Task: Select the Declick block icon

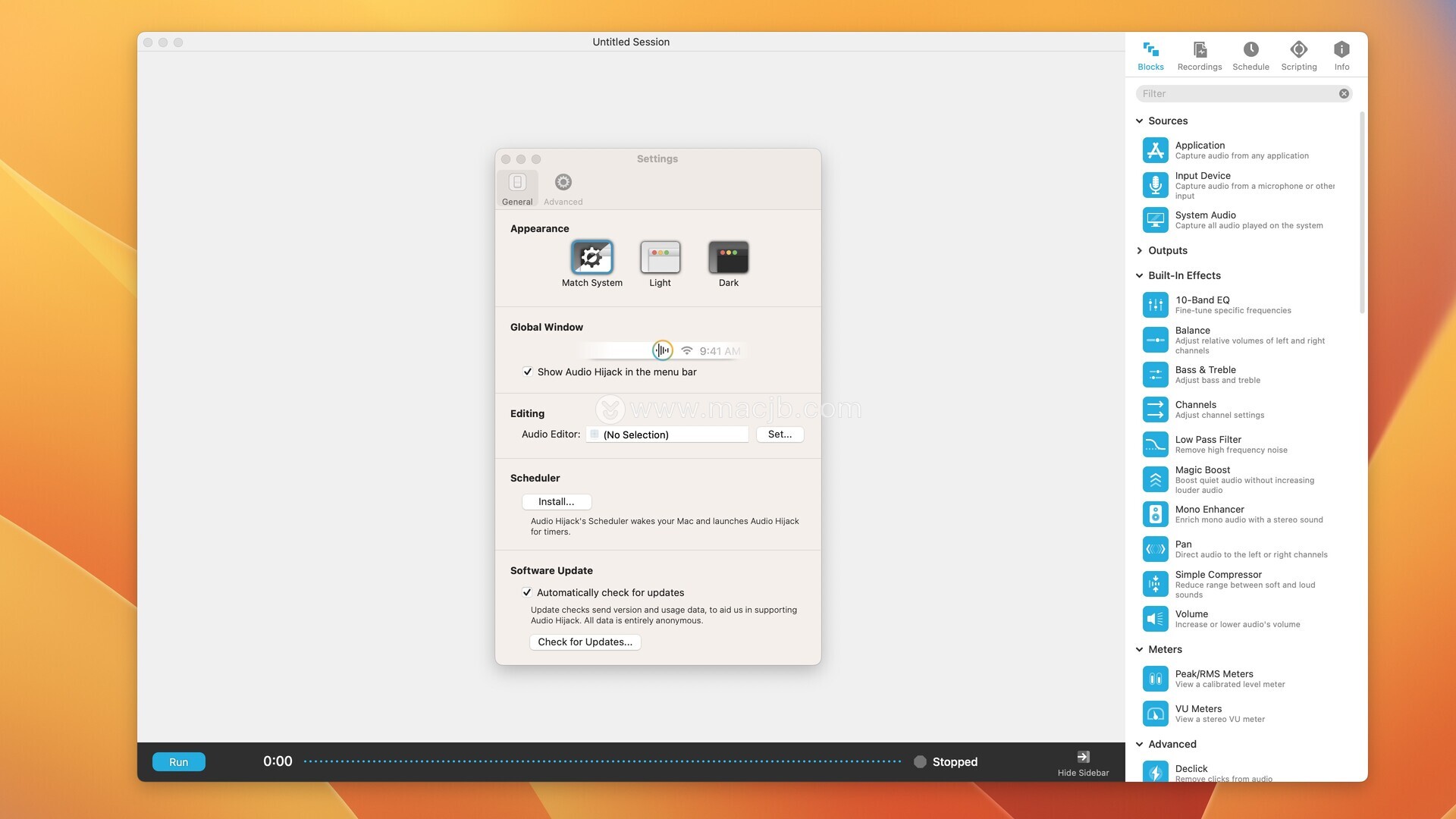Action: point(1155,772)
